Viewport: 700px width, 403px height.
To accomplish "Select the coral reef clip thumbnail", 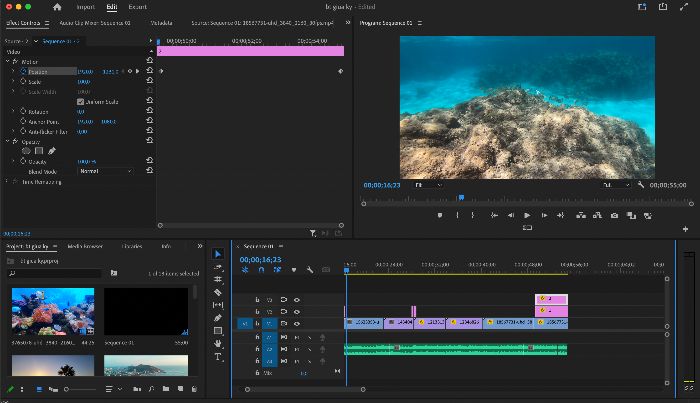I will click(x=53, y=312).
